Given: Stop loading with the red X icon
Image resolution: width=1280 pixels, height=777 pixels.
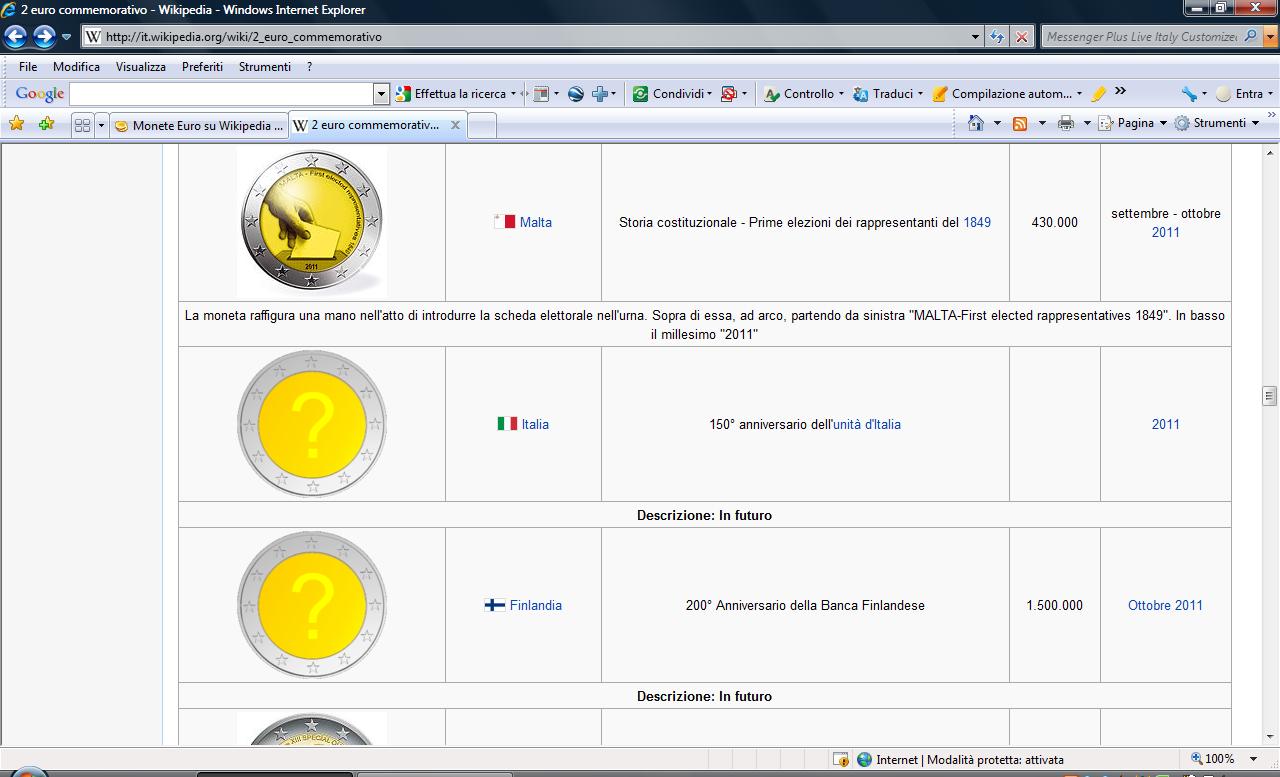Looking at the screenshot, I should (1021, 37).
